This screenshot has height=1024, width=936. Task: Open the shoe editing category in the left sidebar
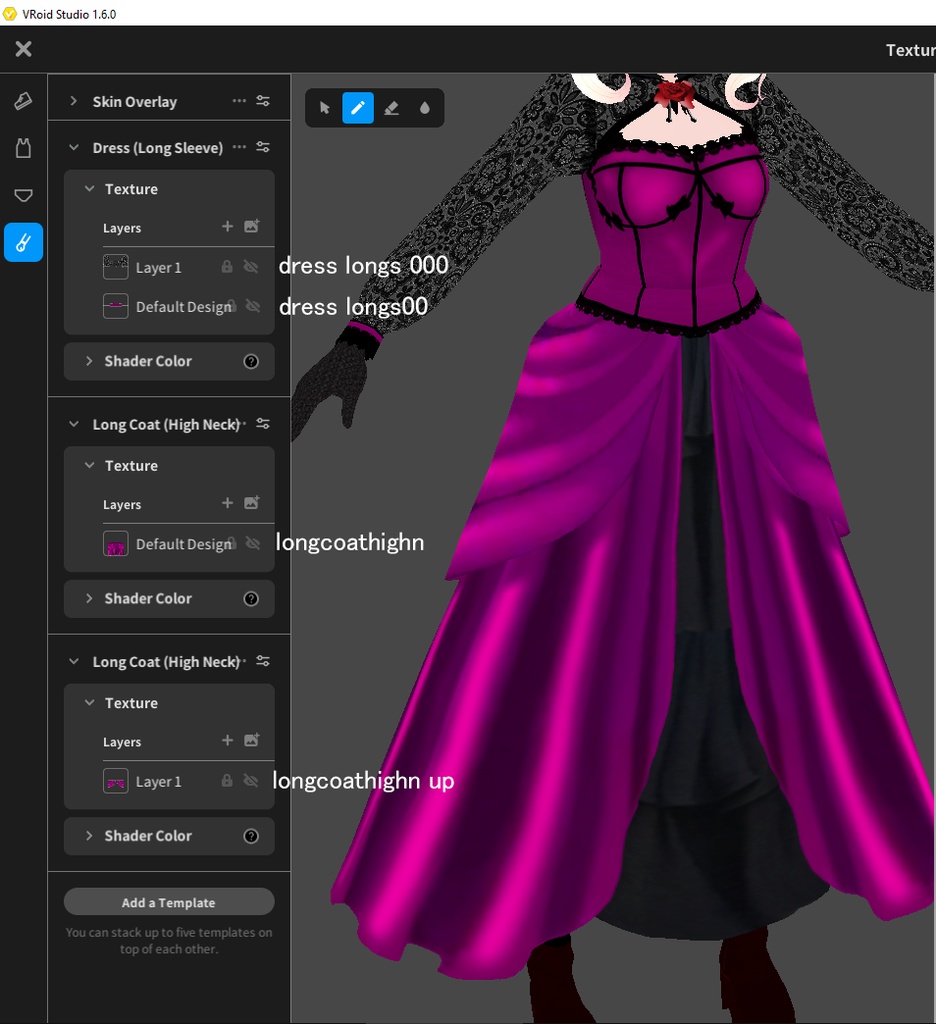(22, 100)
